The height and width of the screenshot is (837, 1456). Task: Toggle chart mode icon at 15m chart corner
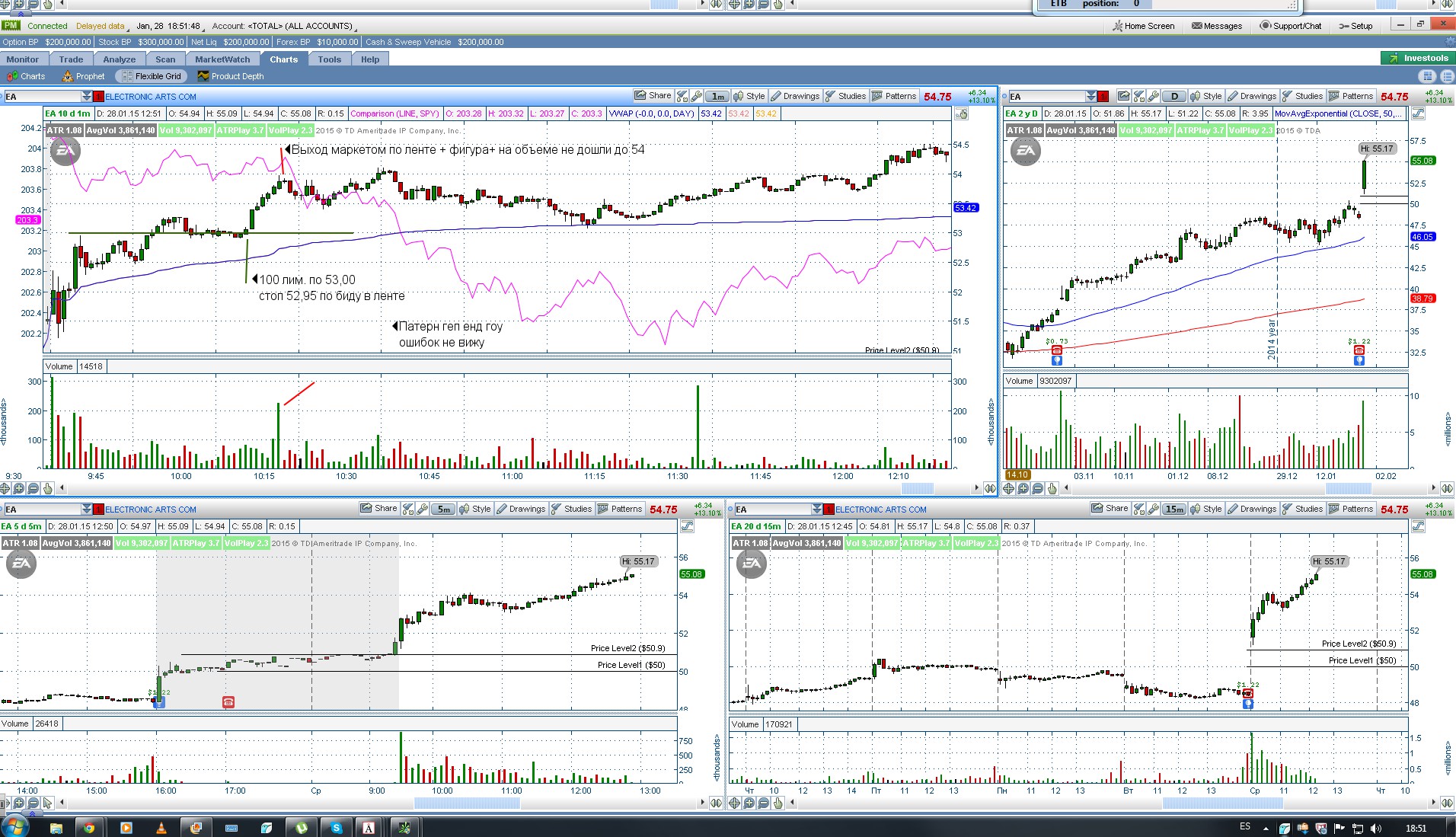tap(1418, 526)
